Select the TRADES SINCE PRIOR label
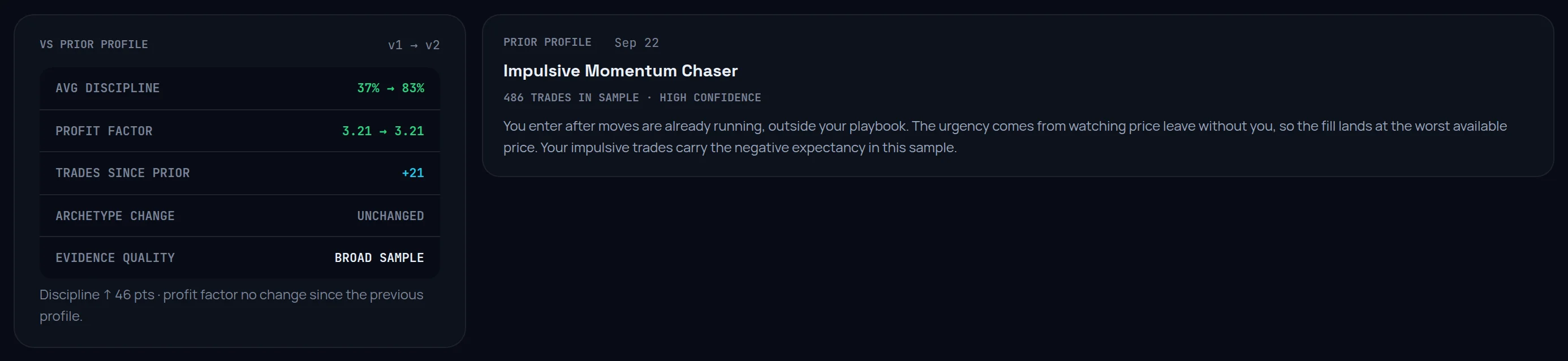This screenshot has width=1568, height=361. [122, 173]
